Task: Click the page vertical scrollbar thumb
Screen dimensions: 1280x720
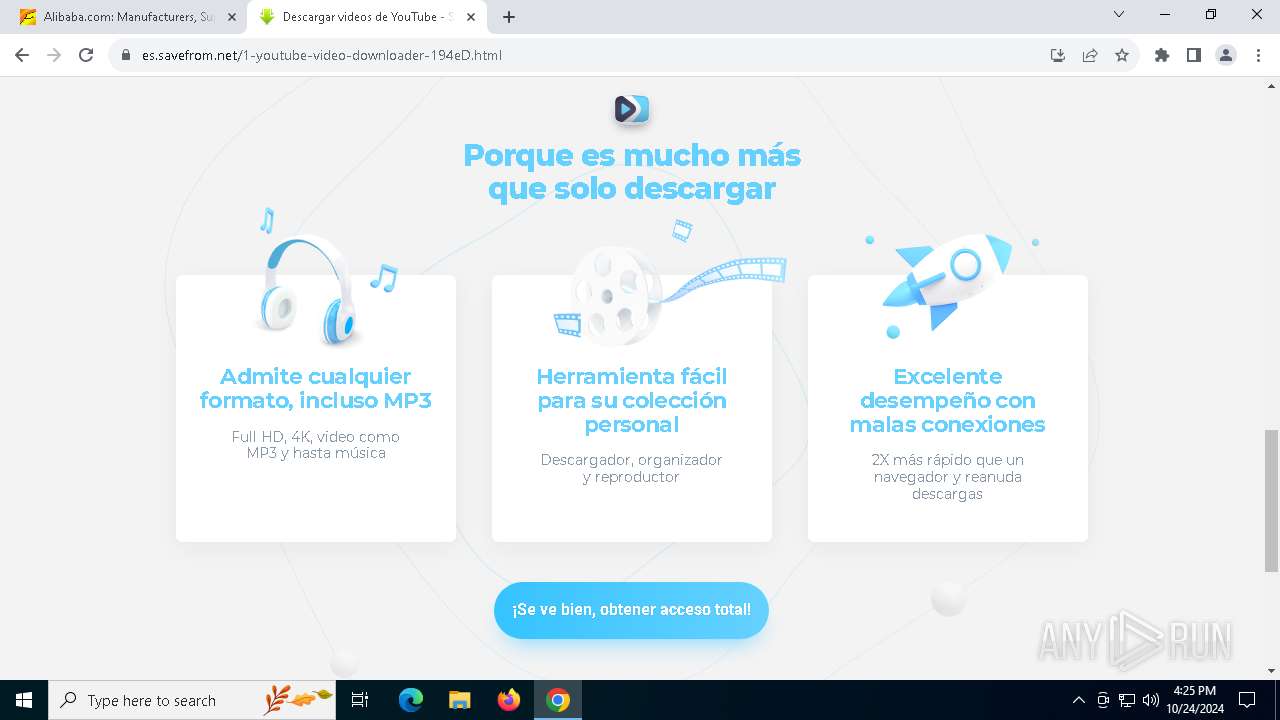Action: pos(1271,500)
